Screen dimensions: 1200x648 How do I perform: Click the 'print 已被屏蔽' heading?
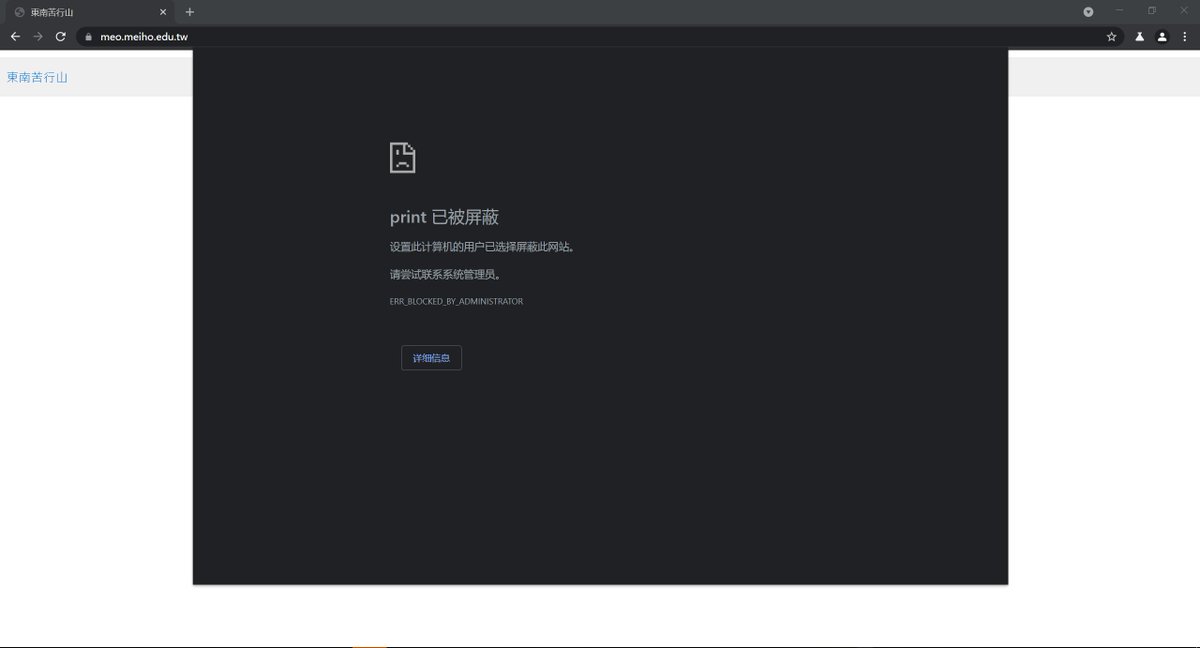pos(444,217)
